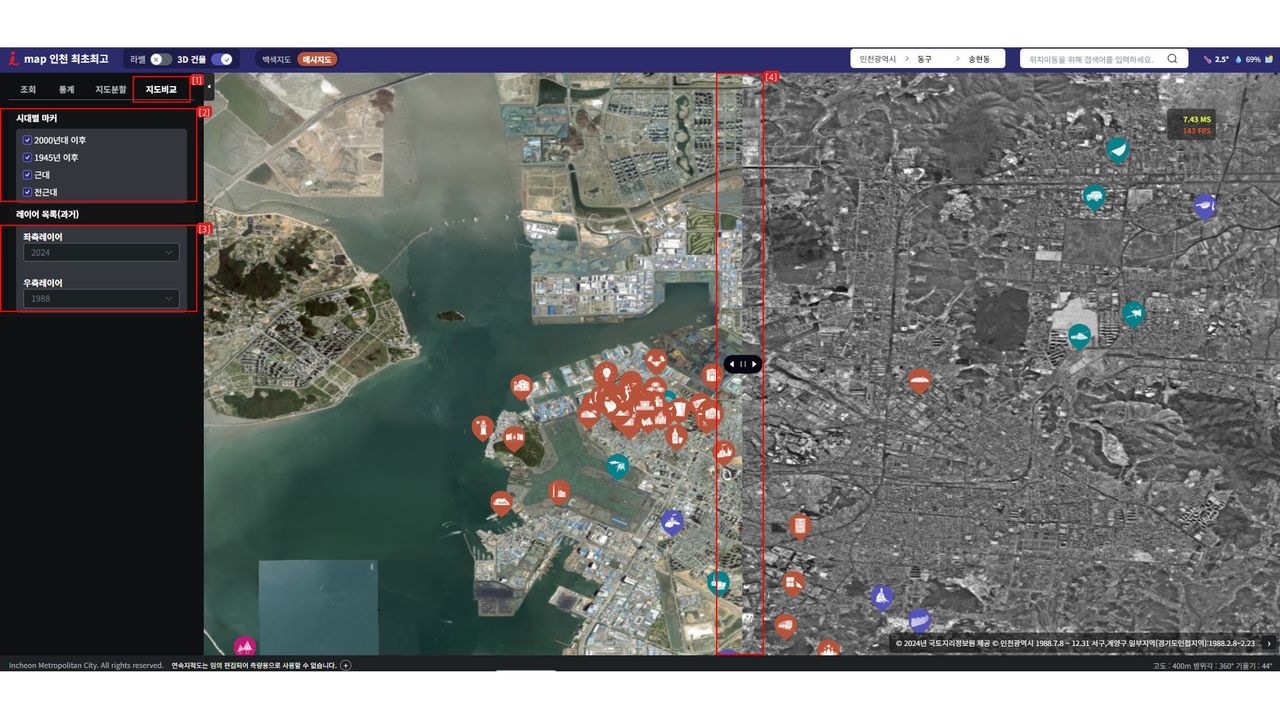
Task: Click the search magnifier icon
Action: click(x=1172, y=59)
